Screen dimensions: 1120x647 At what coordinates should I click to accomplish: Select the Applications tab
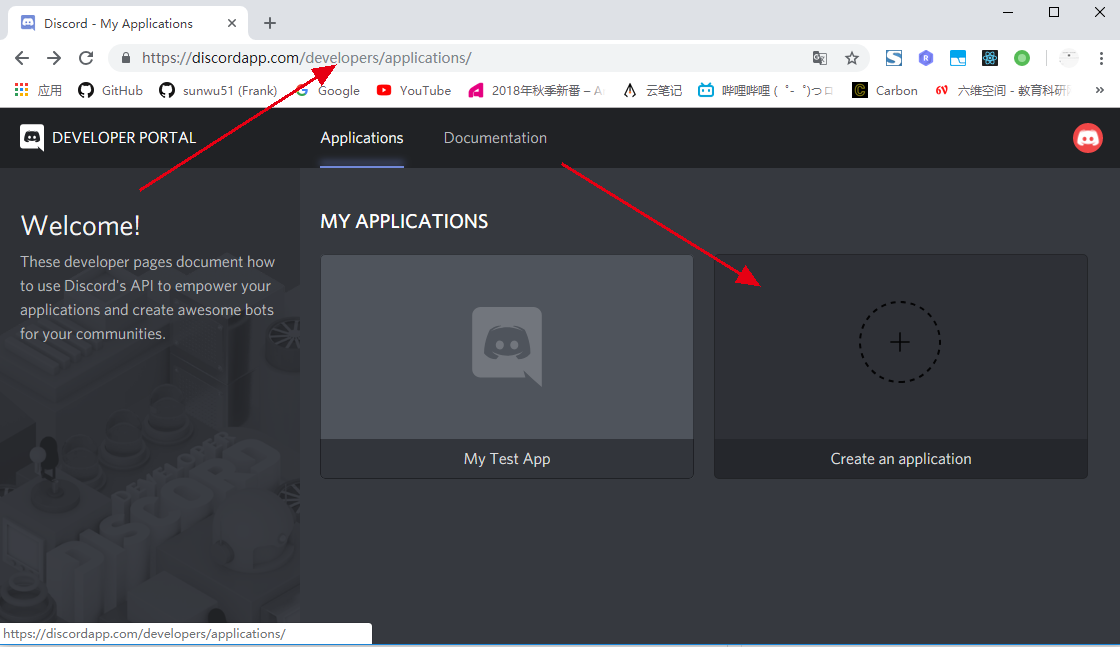(362, 138)
